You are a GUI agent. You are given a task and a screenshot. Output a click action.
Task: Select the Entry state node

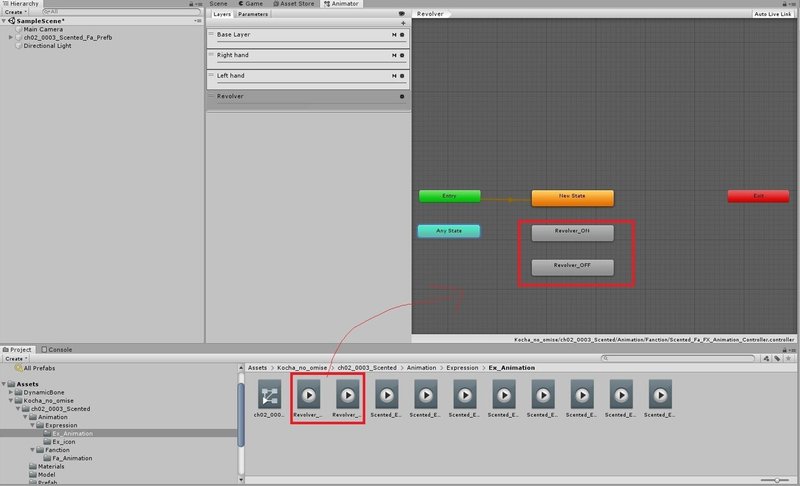point(449,196)
